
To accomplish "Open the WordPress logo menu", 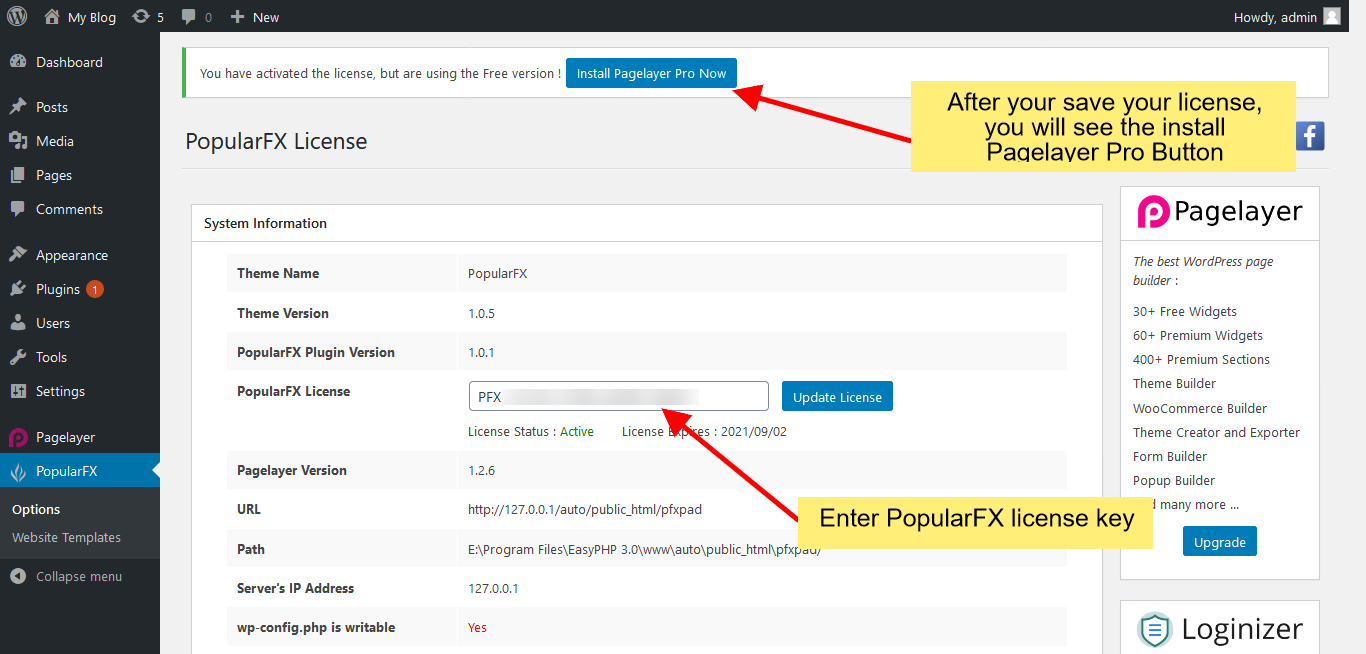I will (17, 16).
